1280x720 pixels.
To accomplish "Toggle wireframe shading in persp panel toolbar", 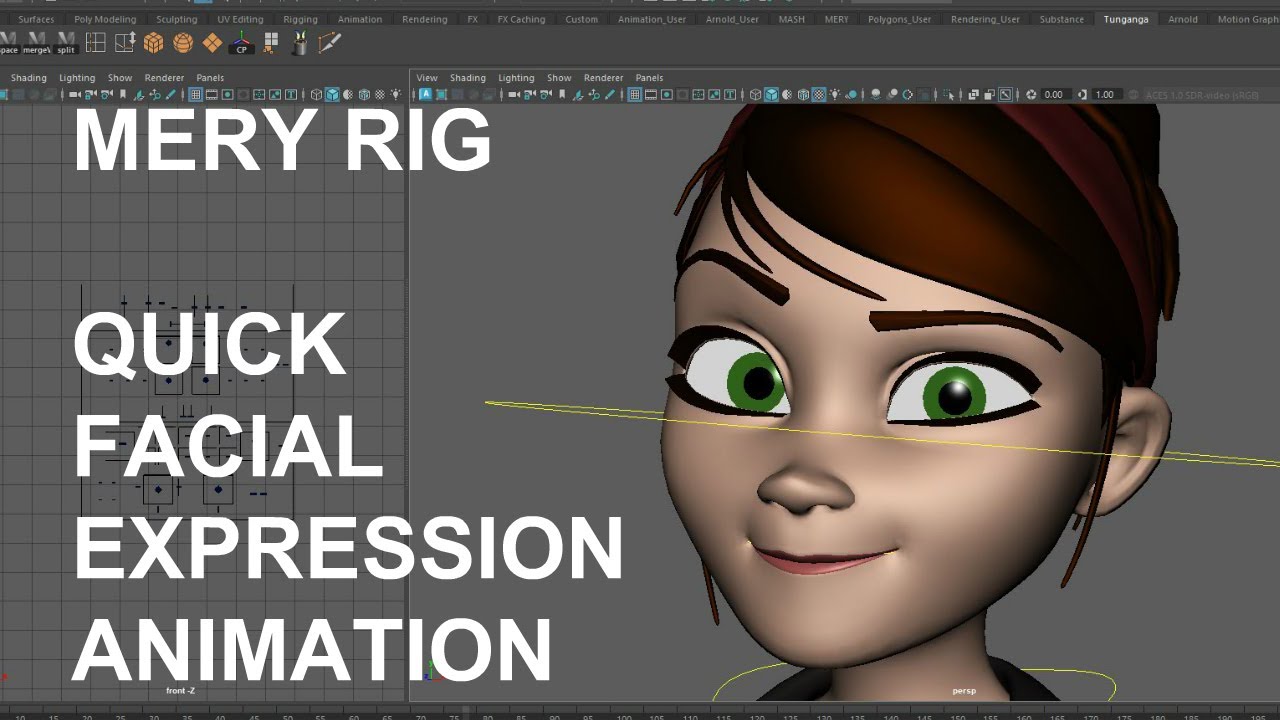I will (755, 95).
